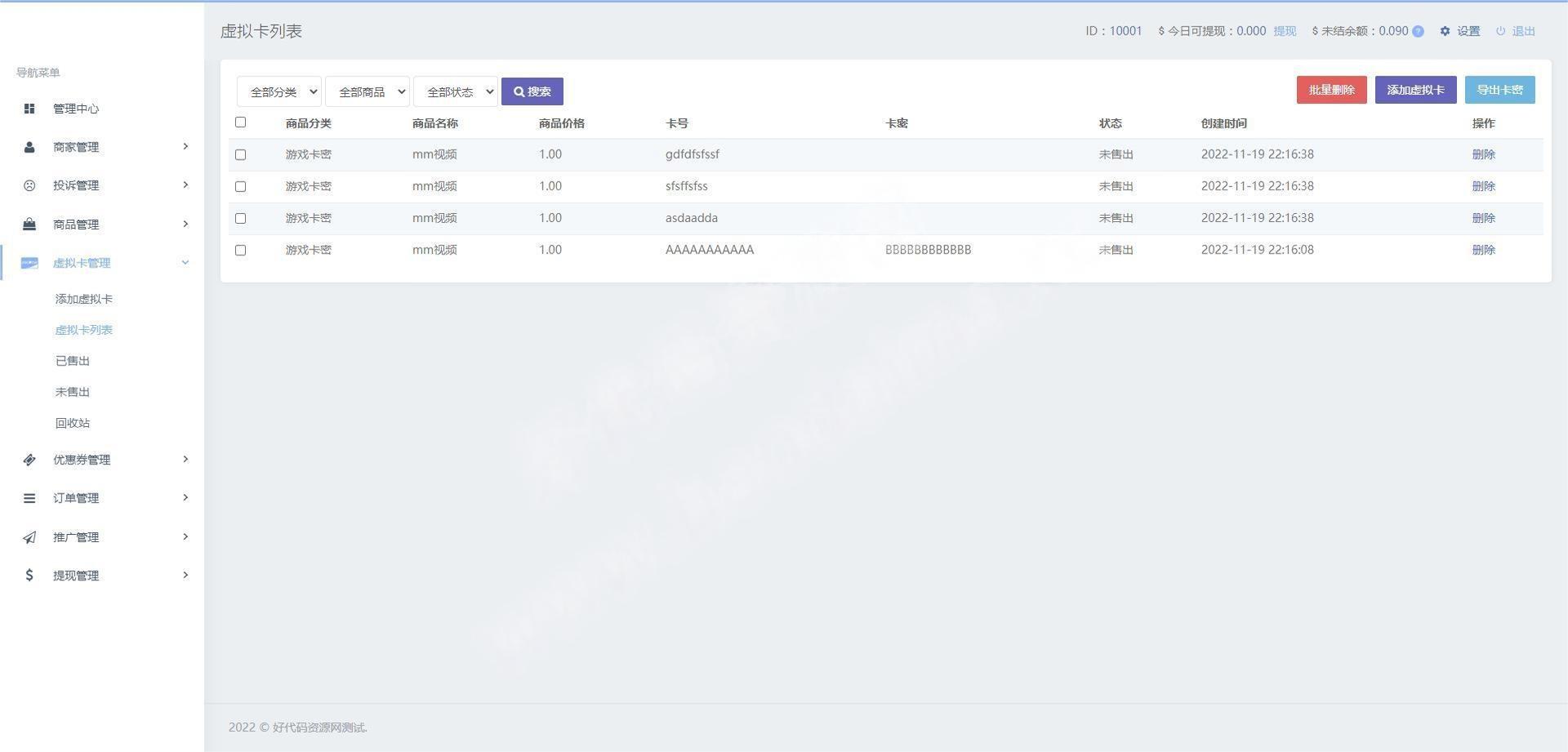
Task: Click the 提现 withdraw link in header
Action: coord(1285,31)
